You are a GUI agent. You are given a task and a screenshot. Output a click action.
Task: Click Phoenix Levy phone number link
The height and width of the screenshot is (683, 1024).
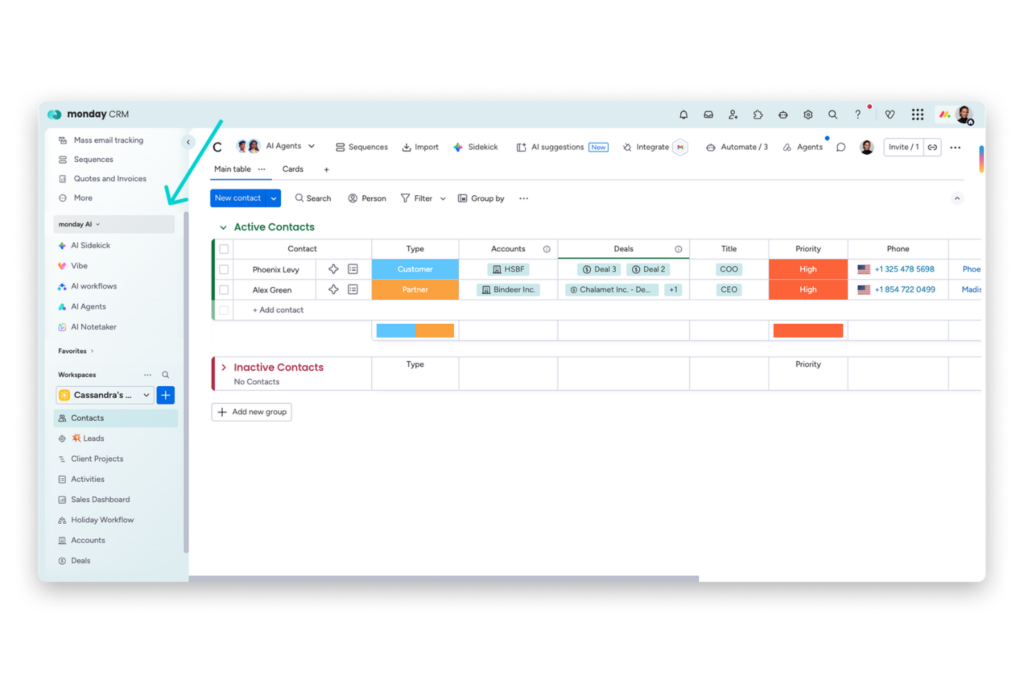904,269
